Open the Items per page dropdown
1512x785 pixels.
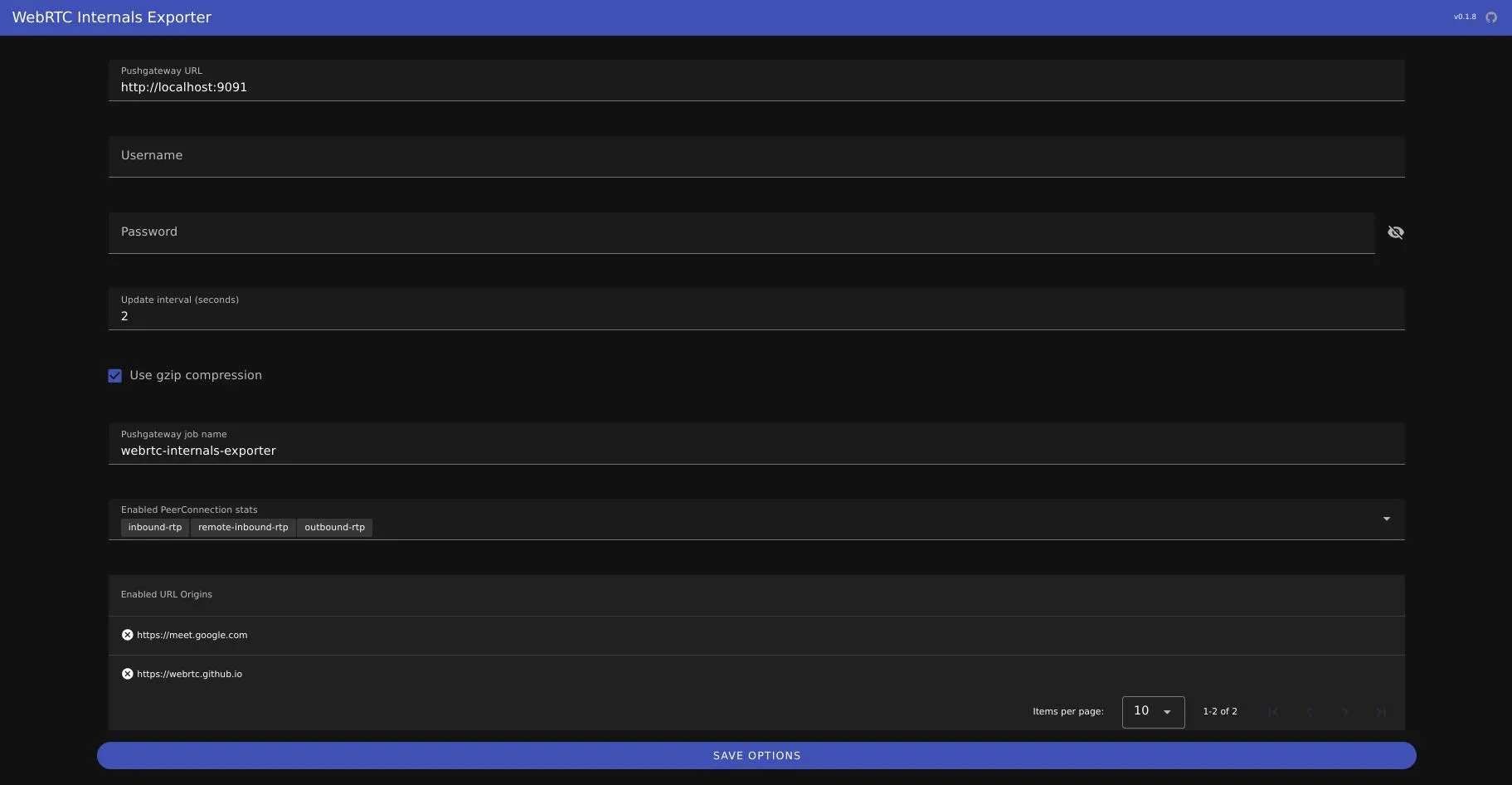click(1154, 712)
